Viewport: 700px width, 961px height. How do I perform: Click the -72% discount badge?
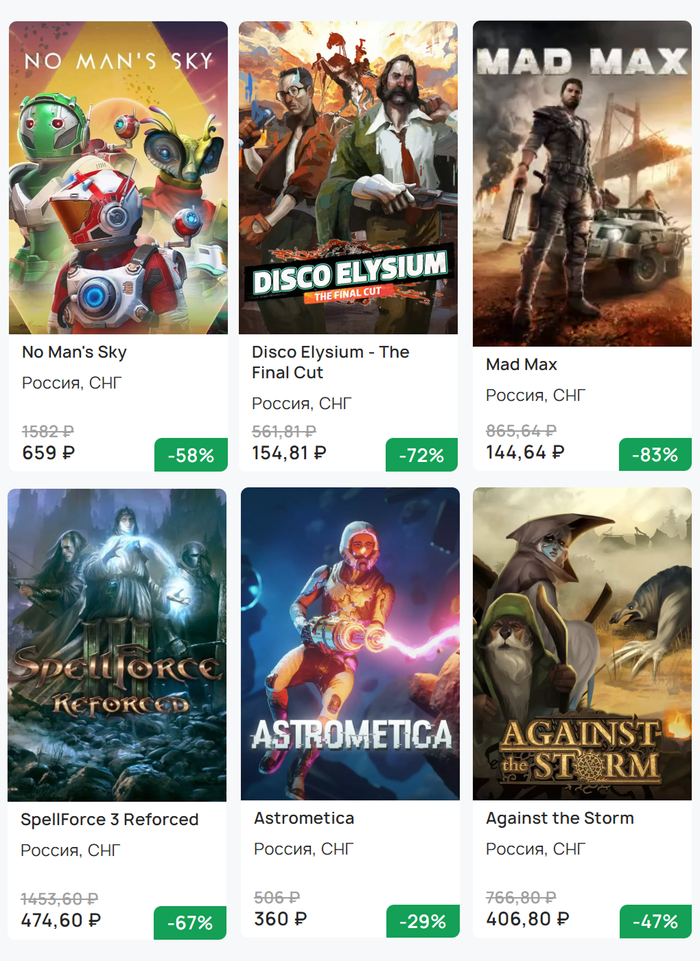(421, 455)
